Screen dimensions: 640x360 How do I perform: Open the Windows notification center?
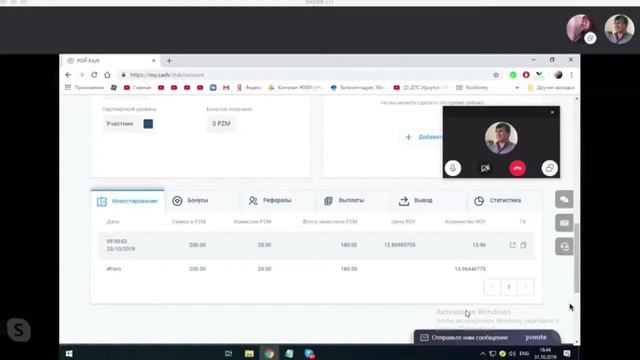click(567, 353)
